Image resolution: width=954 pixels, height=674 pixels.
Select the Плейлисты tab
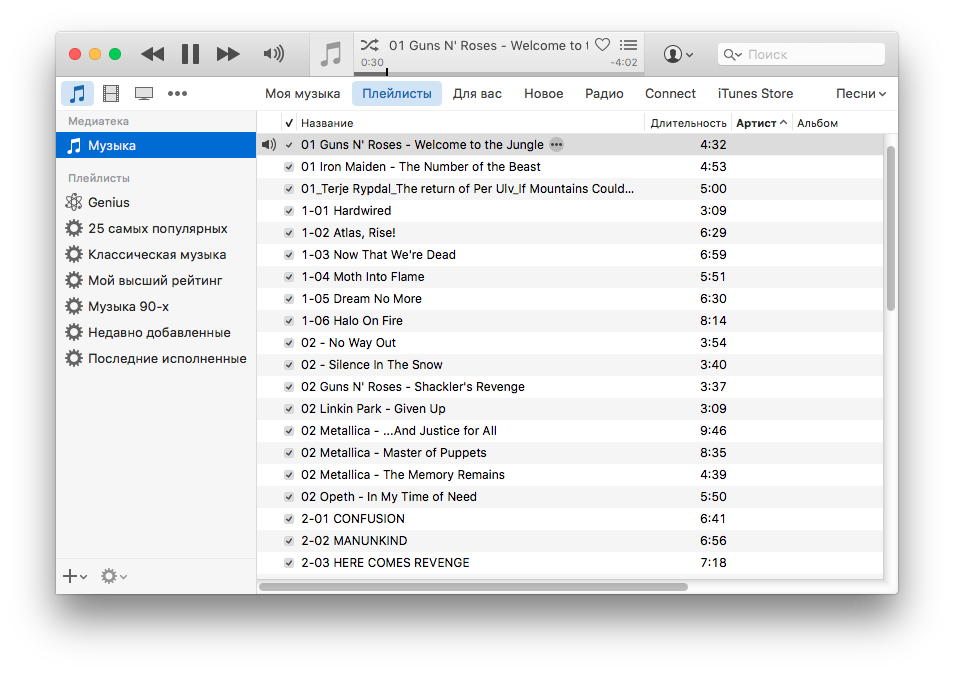tap(397, 94)
